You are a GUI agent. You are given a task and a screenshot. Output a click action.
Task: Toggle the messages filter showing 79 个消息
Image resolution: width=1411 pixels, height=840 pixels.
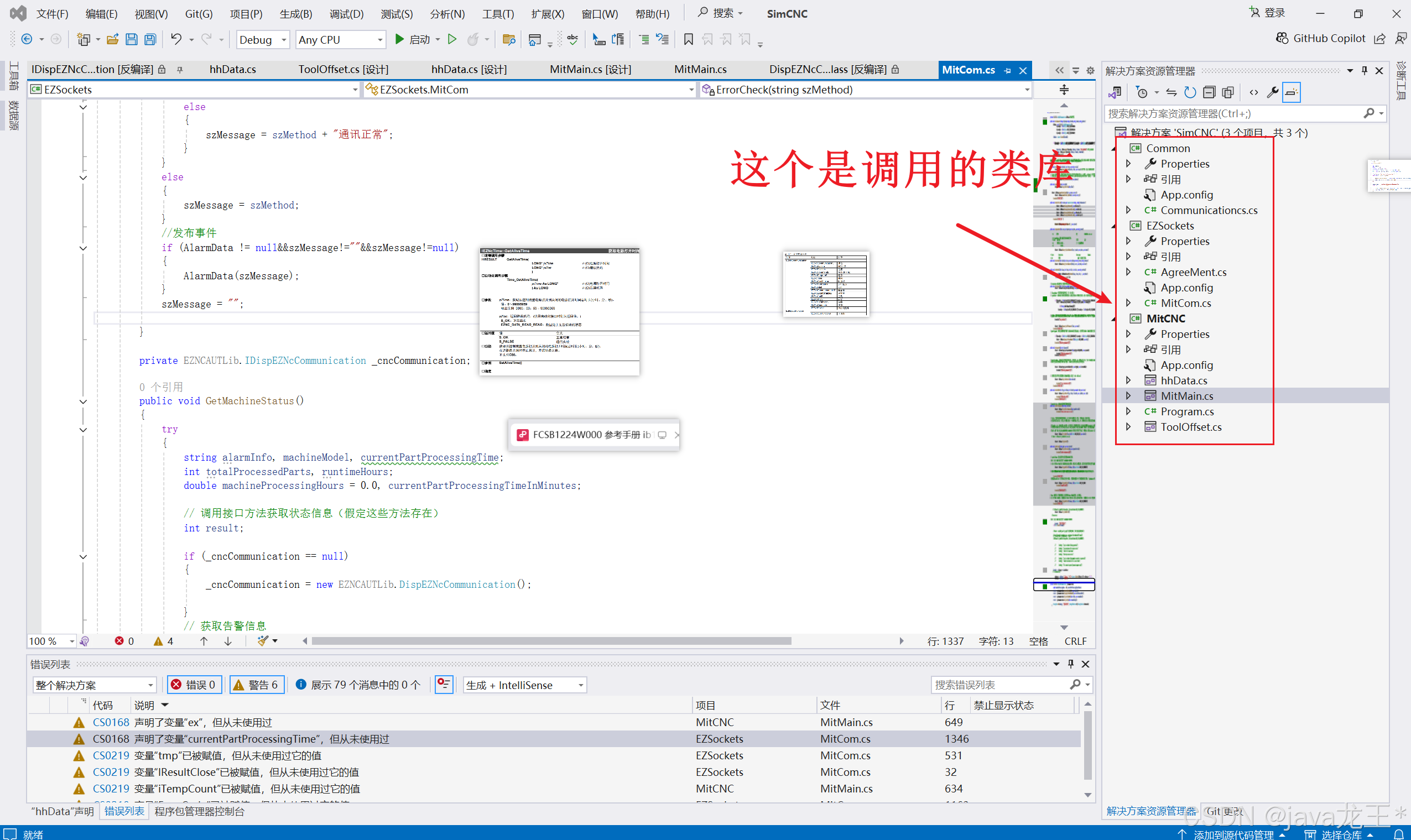click(x=358, y=685)
